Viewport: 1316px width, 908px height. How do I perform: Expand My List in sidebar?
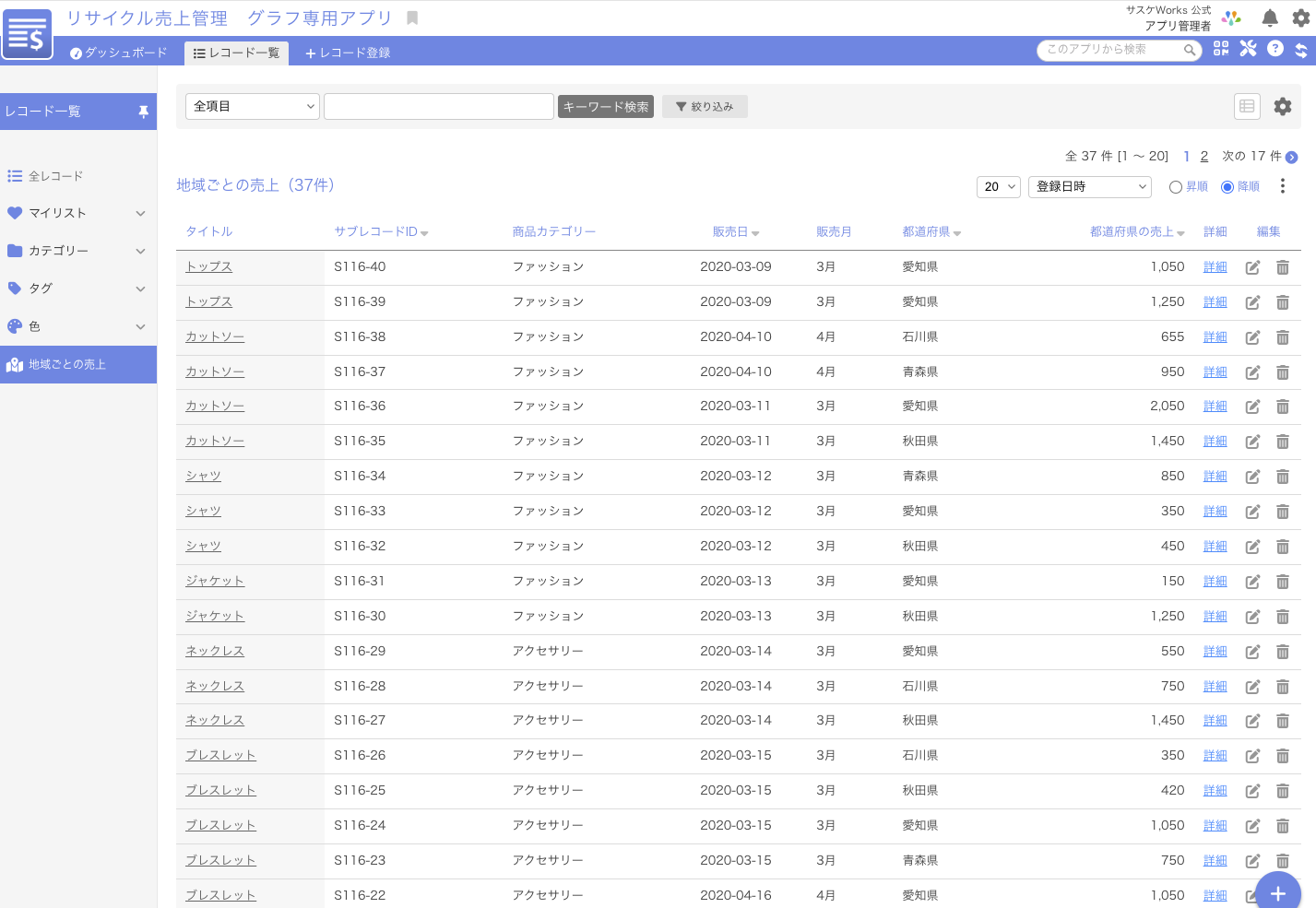[x=78, y=213]
